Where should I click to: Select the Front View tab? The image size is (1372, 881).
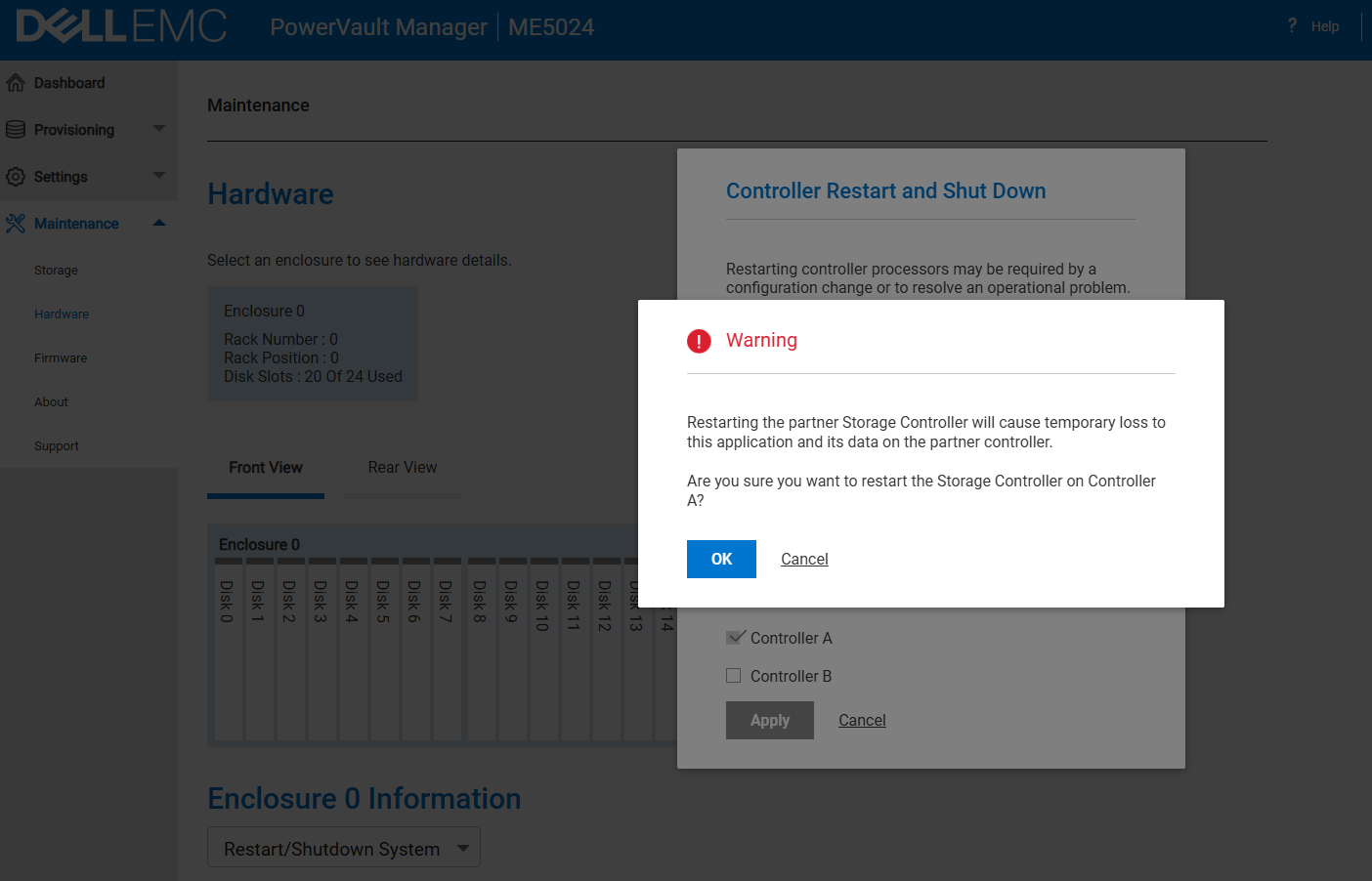pos(265,467)
